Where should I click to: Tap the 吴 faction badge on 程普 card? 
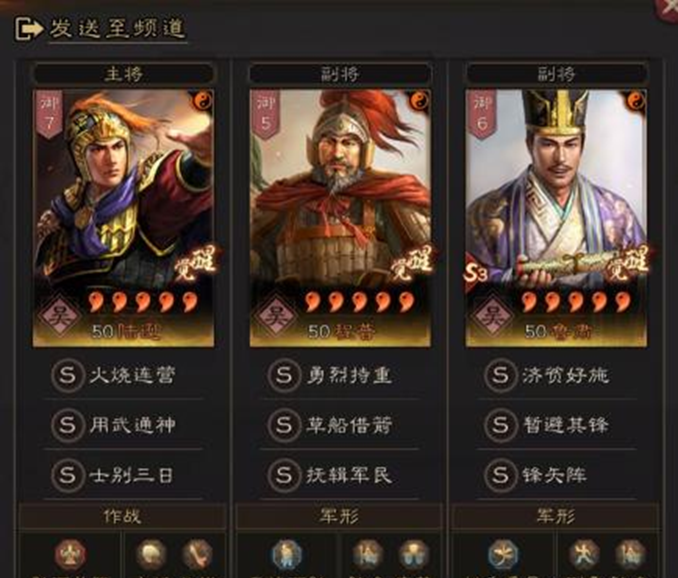point(275,316)
